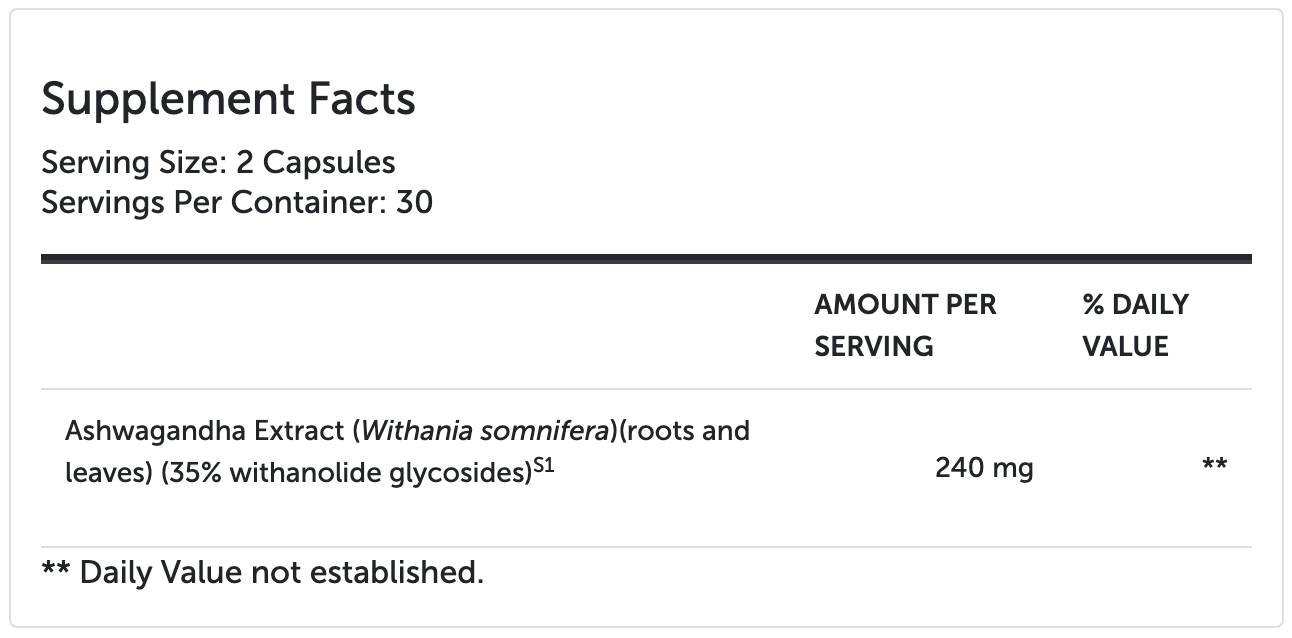Click the thick black divider line
This screenshot has width=1292, height=638.
tap(646, 259)
